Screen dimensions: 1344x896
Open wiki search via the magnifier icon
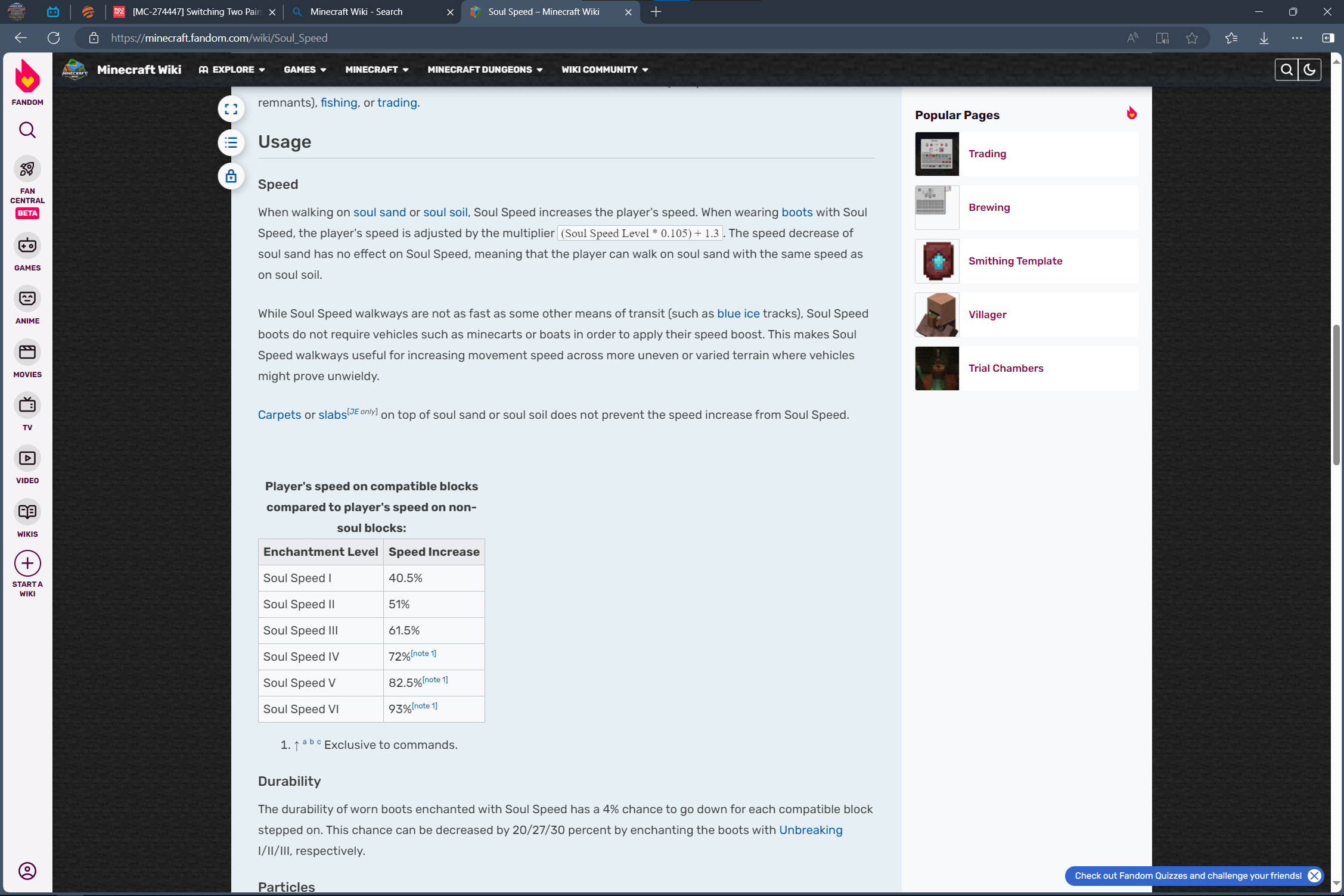[1286, 70]
